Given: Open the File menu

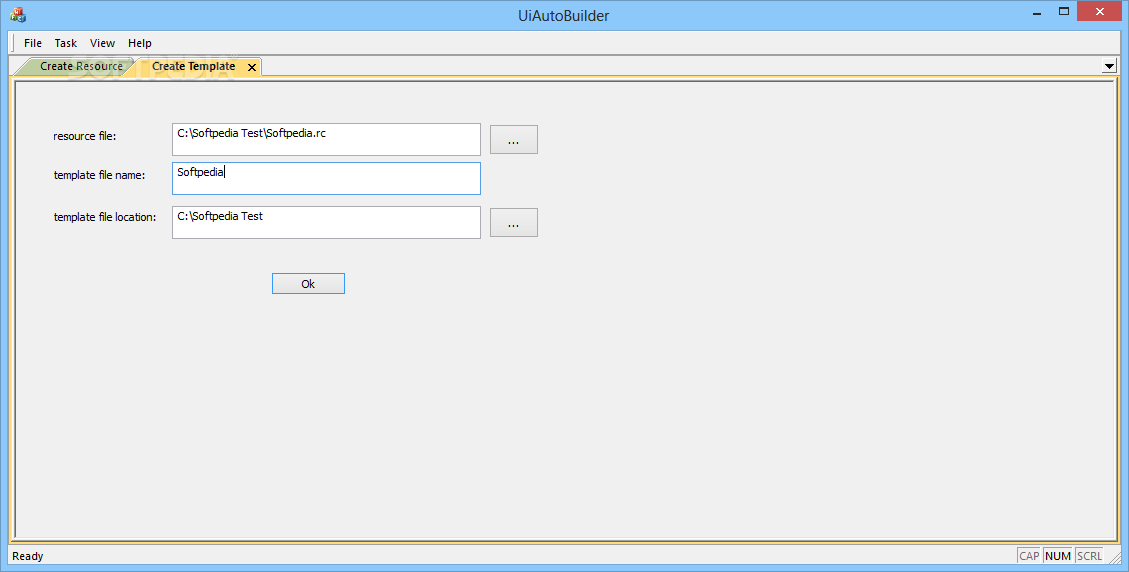Looking at the screenshot, I should pos(32,43).
